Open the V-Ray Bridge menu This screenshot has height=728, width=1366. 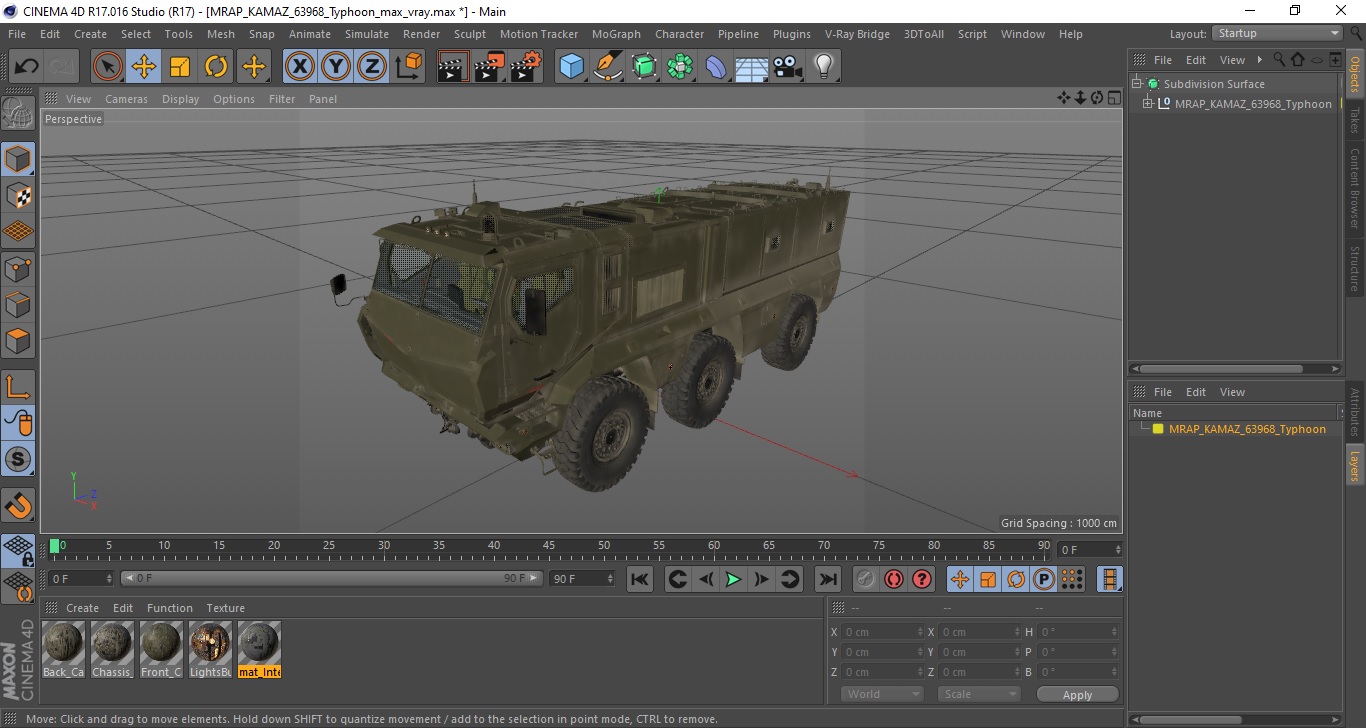857,34
